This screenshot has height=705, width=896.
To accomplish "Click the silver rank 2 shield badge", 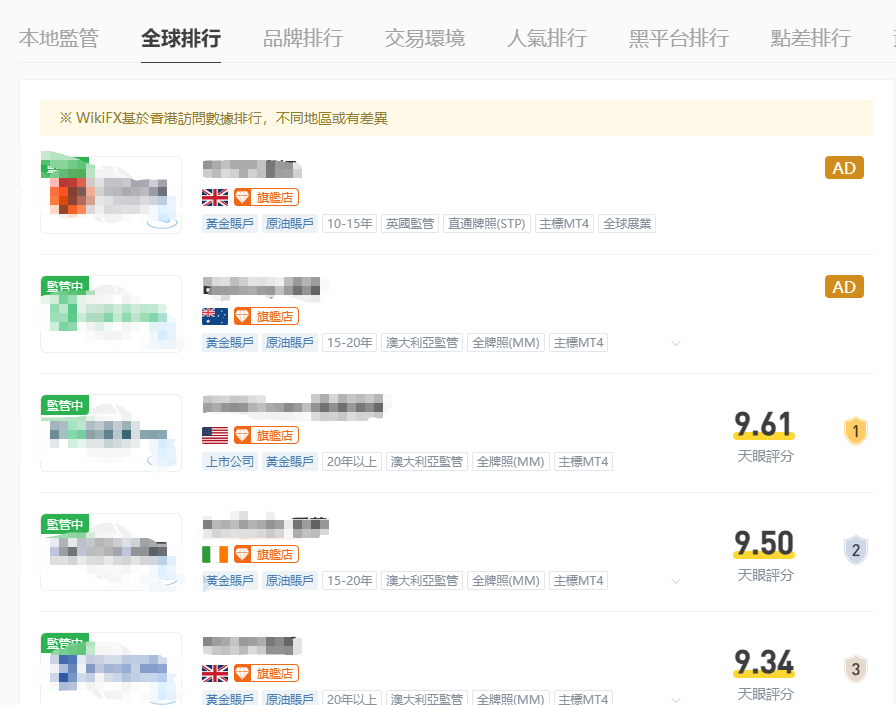I will click(855, 551).
